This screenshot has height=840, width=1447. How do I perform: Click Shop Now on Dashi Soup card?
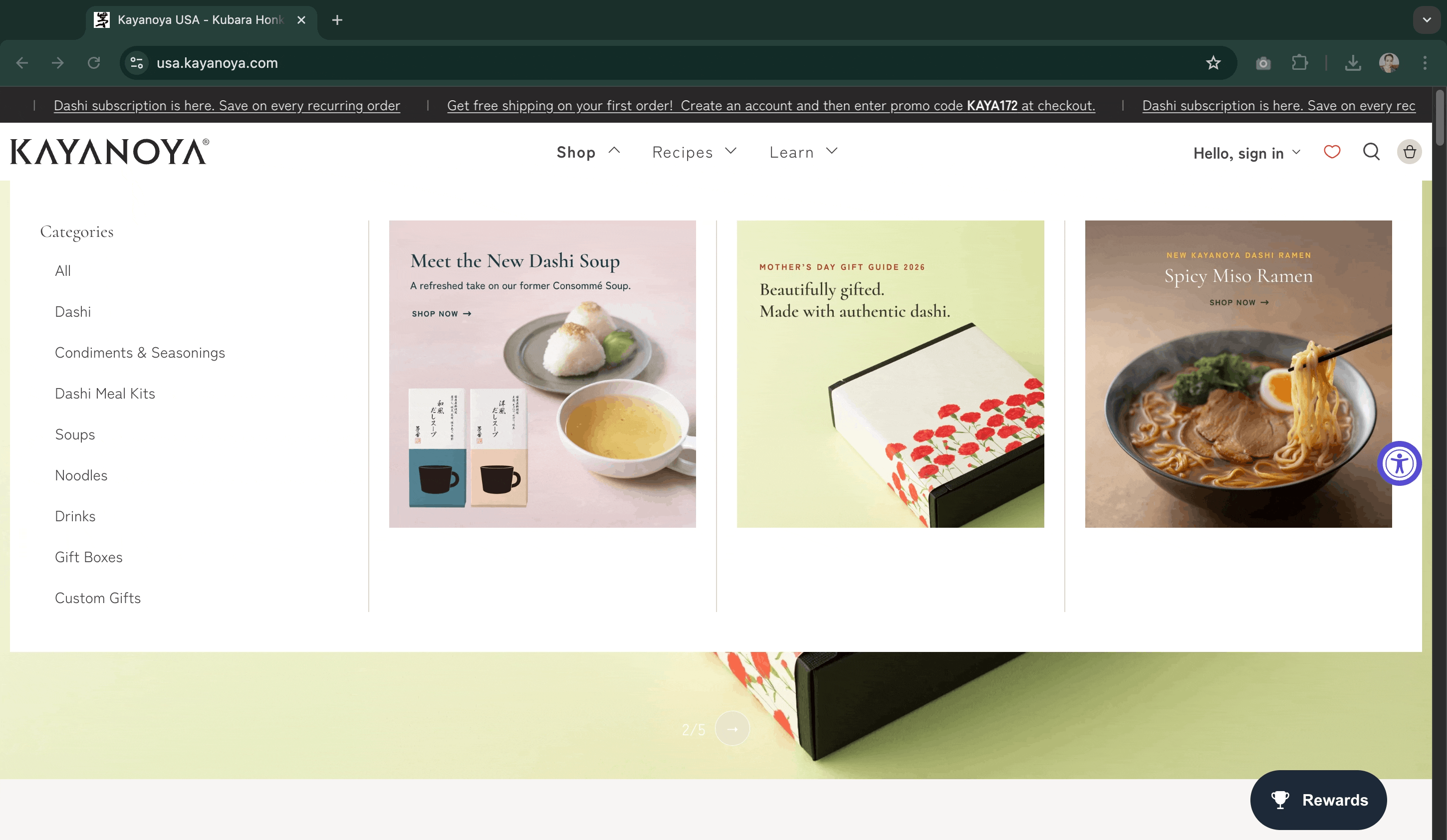(x=442, y=314)
